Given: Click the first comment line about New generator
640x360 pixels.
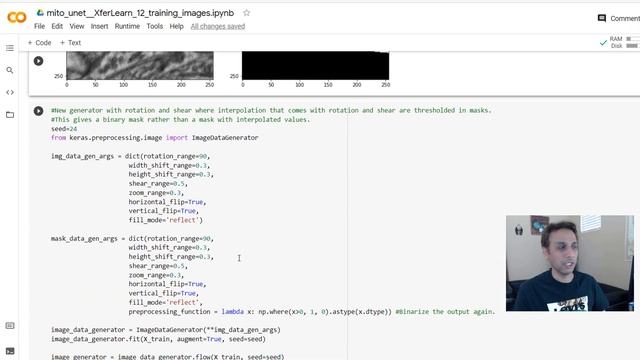Looking at the screenshot, I should tap(271, 110).
